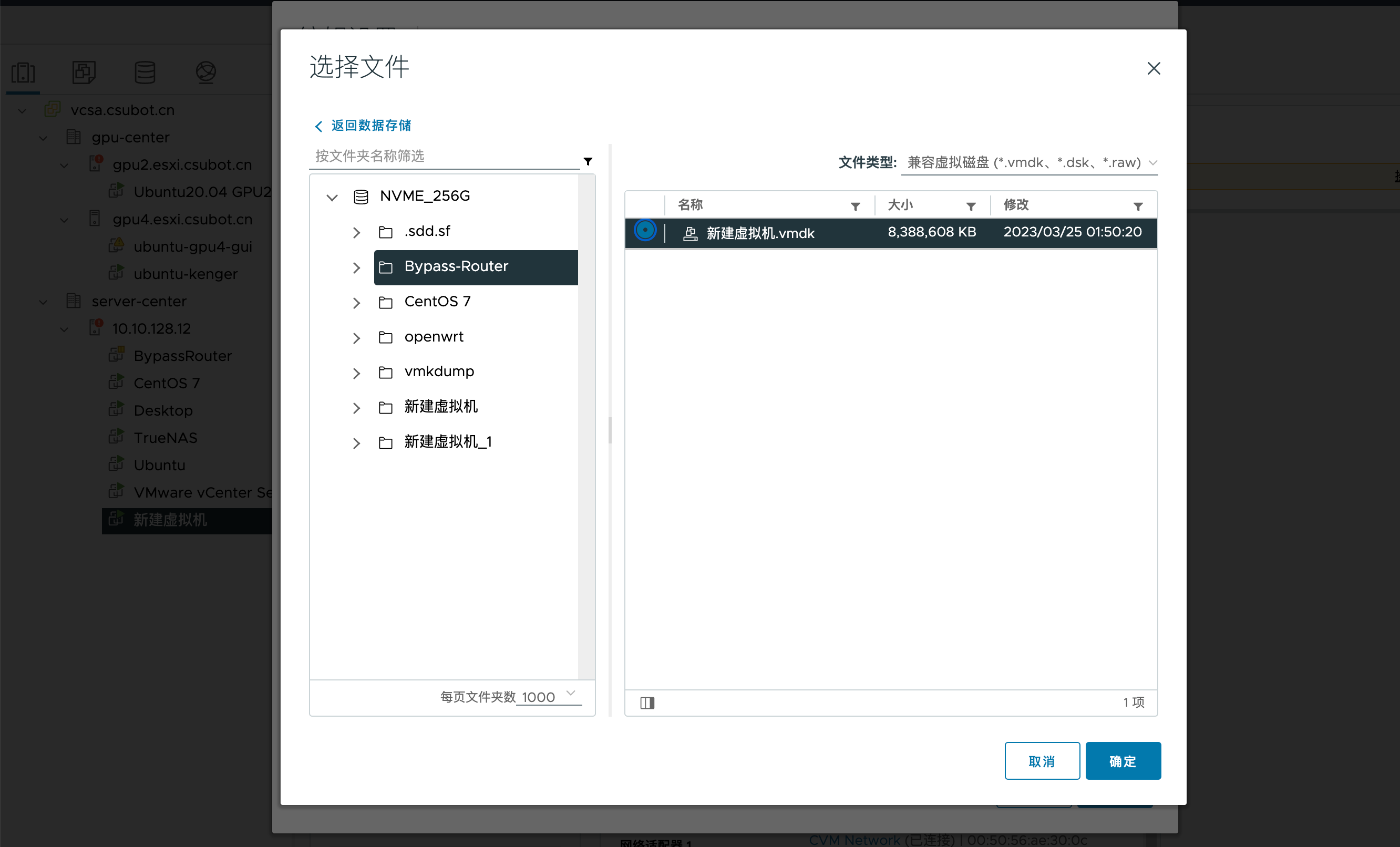Click the openwrt folder icon

[386, 337]
